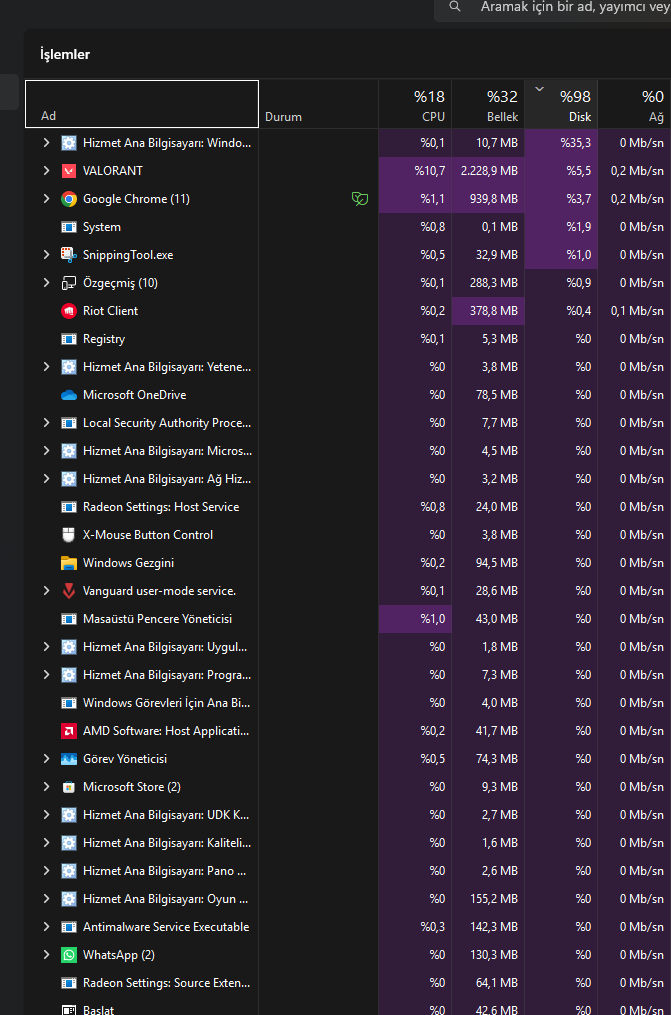Expand the Microsoft Store (2) group

click(x=46, y=786)
